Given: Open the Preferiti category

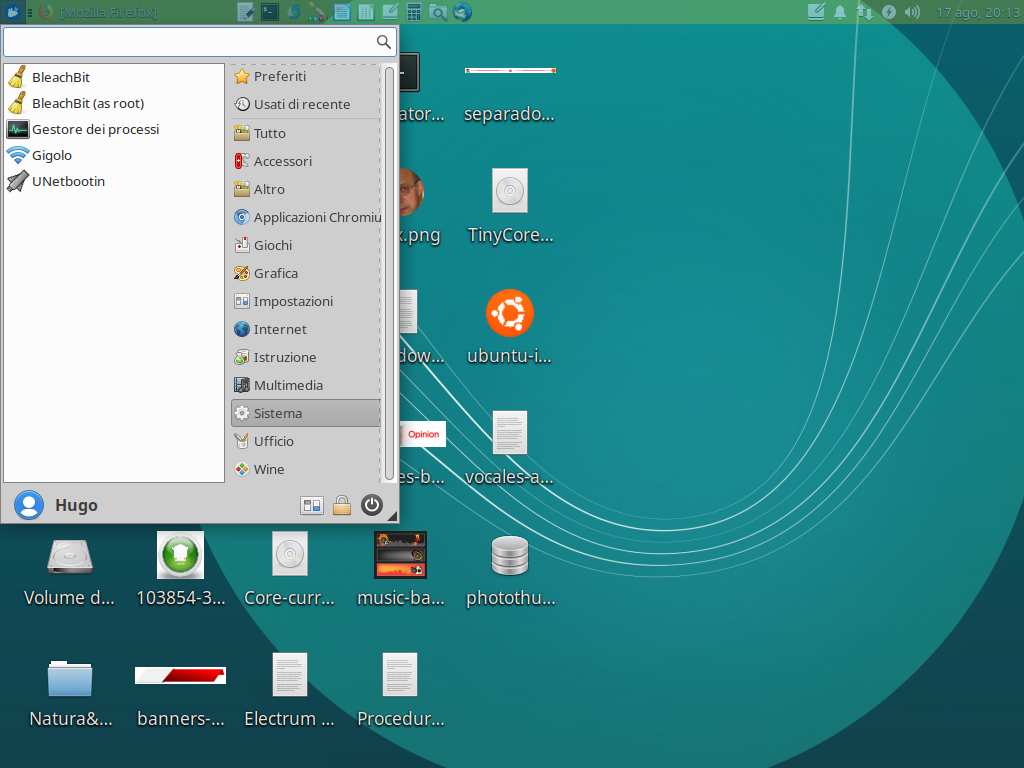Looking at the screenshot, I should [306, 76].
